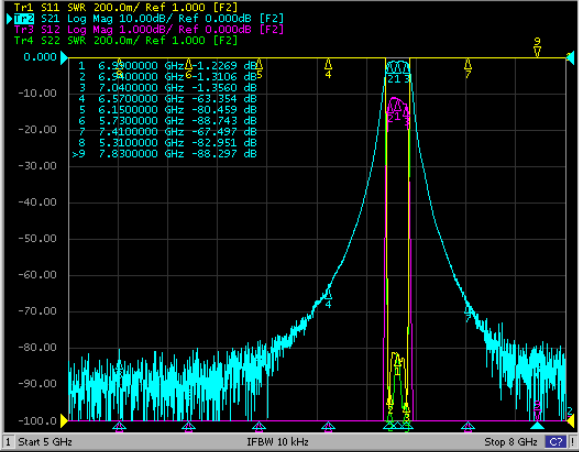This screenshot has height=452, width=579.
Task: Activate the highlighted Tr2 S21 Log Mag trace
Action: 149,18
